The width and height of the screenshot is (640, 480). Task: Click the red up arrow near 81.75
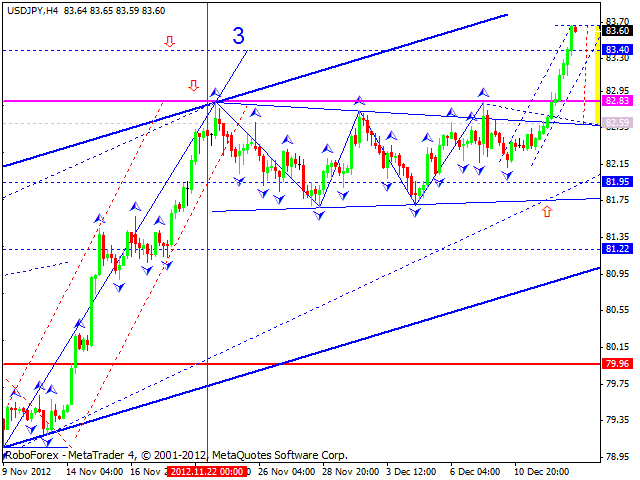pyautogui.click(x=547, y=211)
